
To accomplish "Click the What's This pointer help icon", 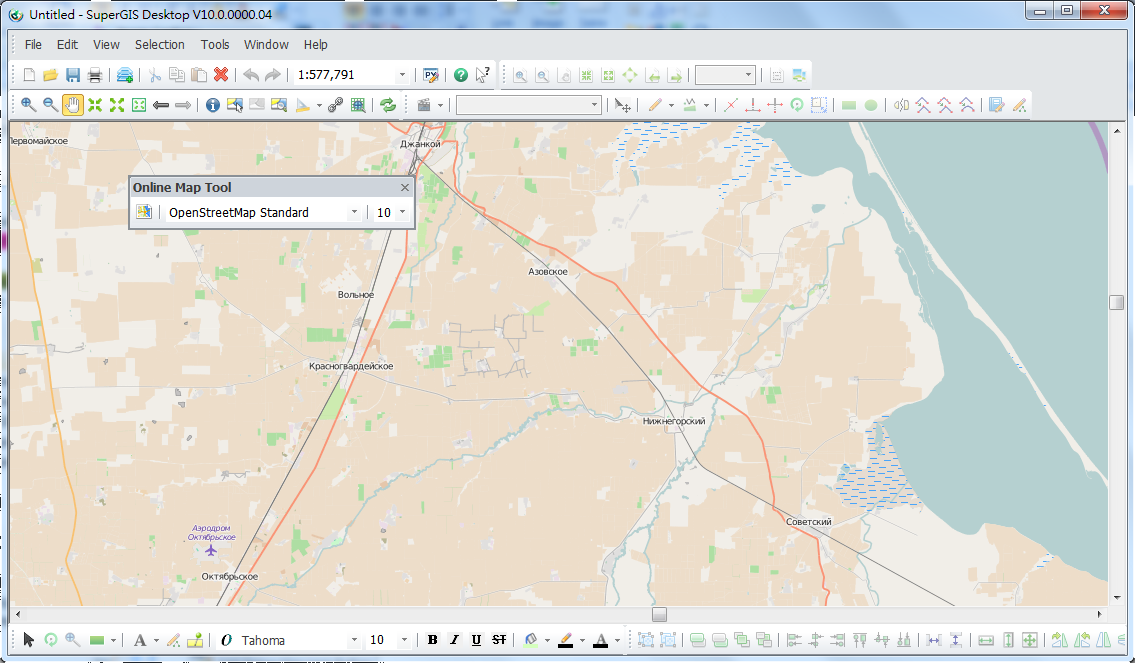I will tap(483, 75).
